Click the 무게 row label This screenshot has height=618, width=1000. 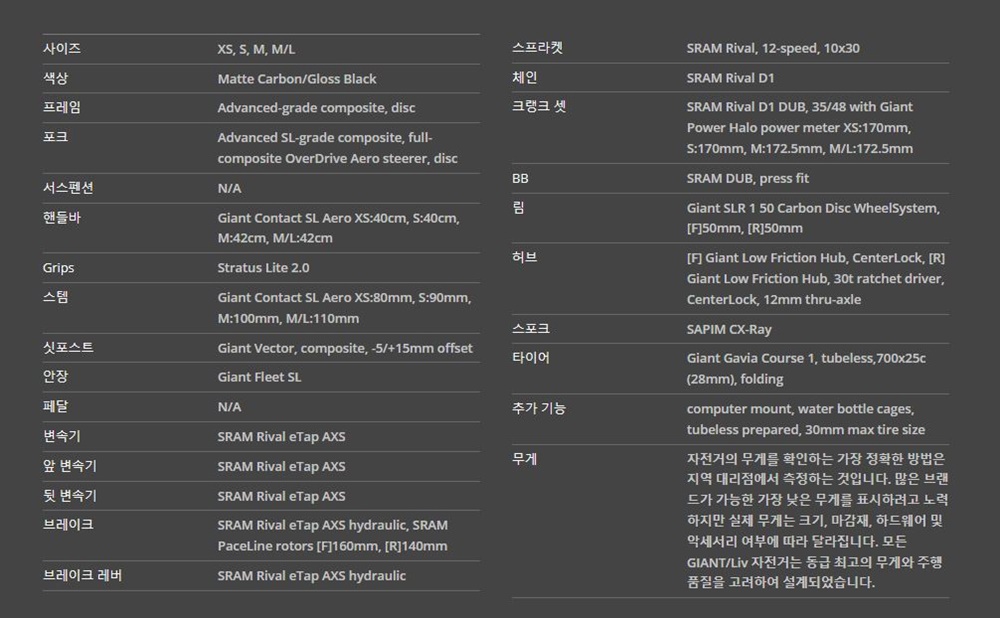click(525, 459)
